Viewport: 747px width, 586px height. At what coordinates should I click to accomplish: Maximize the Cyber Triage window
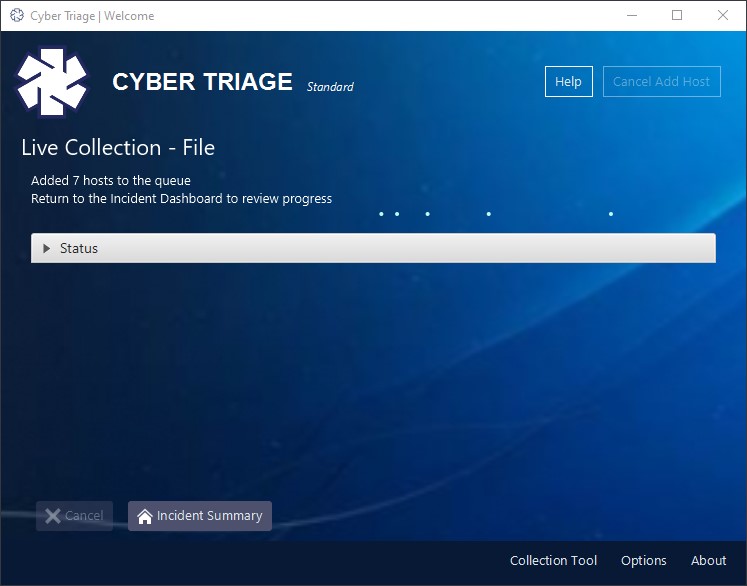tap(676, 16)
